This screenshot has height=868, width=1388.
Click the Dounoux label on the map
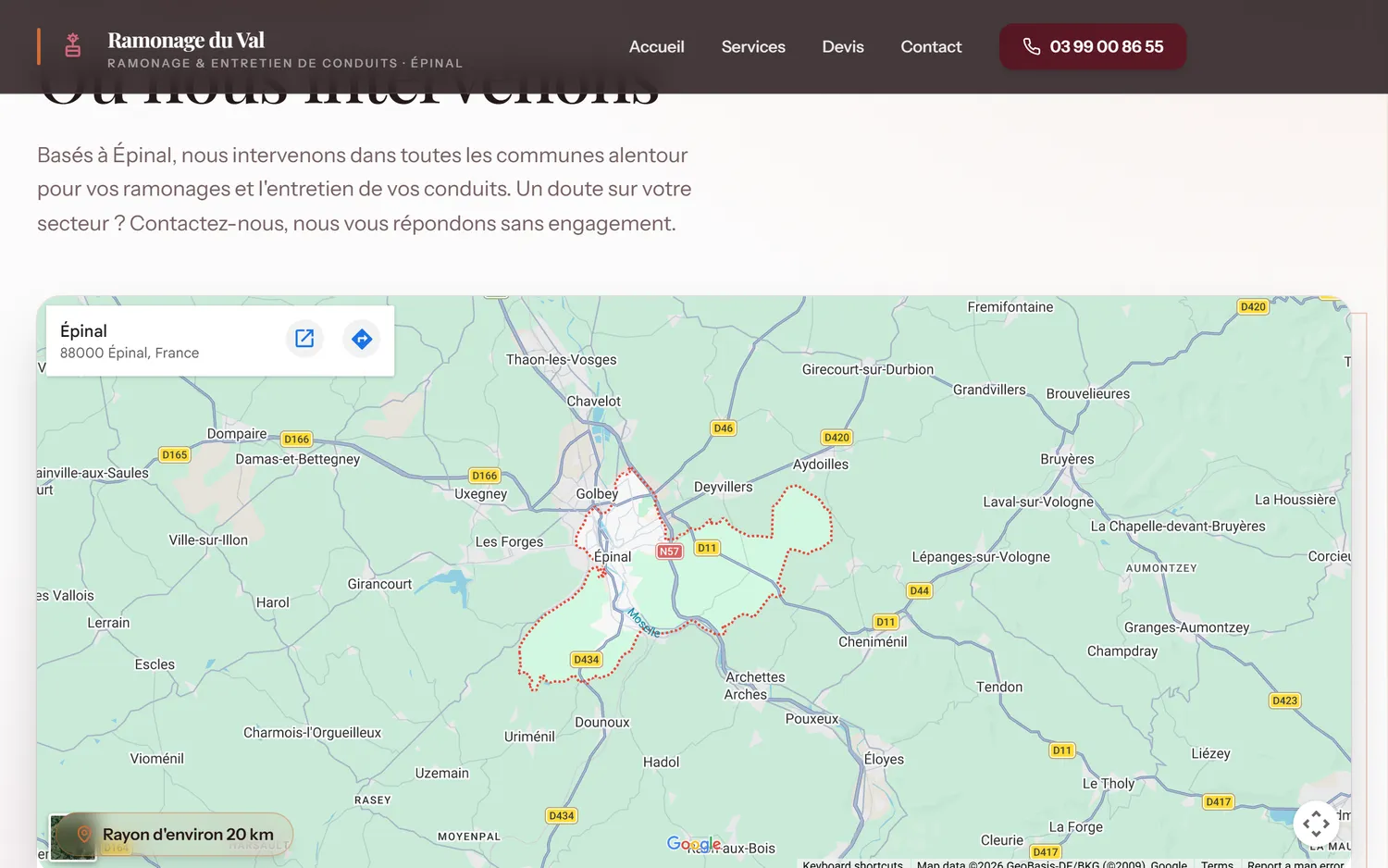click(x=601, y=723)
